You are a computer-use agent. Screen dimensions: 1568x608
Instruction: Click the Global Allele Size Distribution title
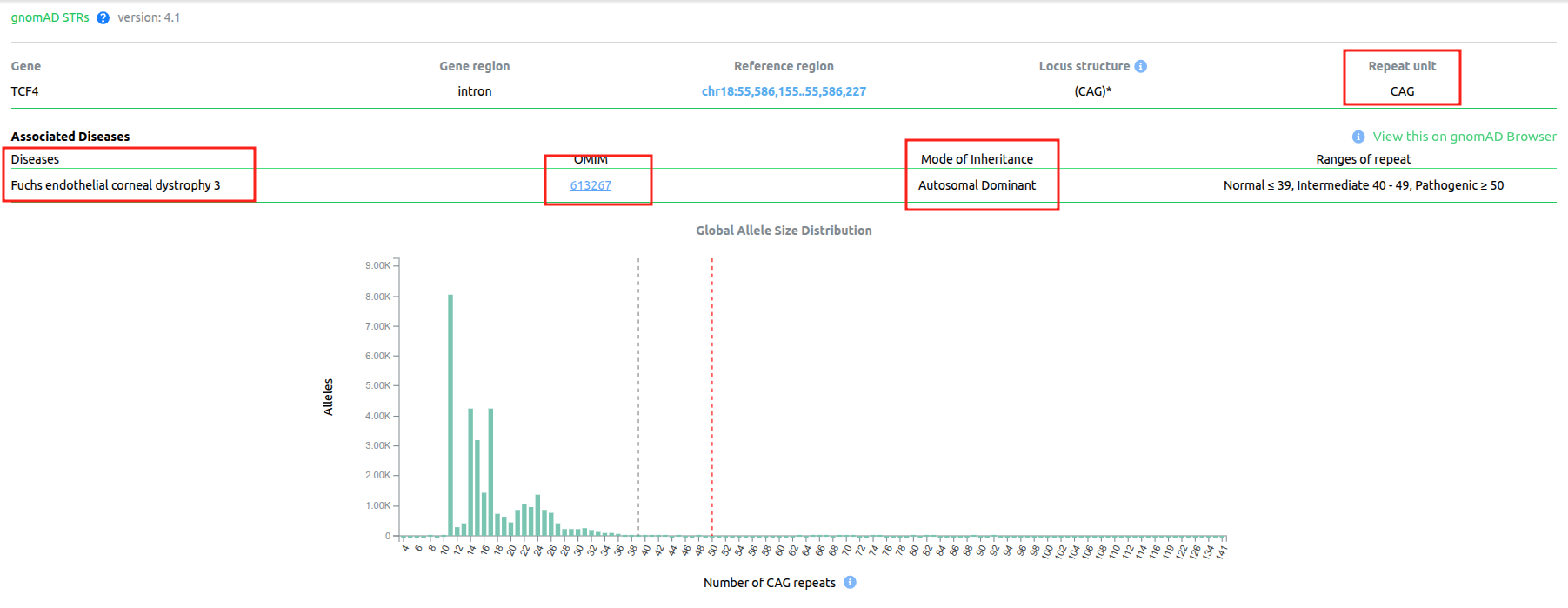[783, 231]
